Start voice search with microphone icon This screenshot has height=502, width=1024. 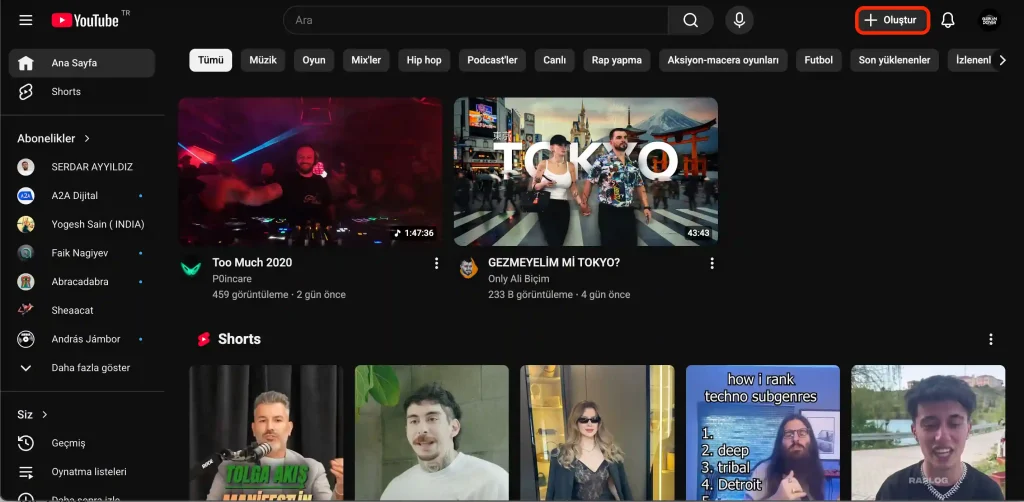coord(739,20)
